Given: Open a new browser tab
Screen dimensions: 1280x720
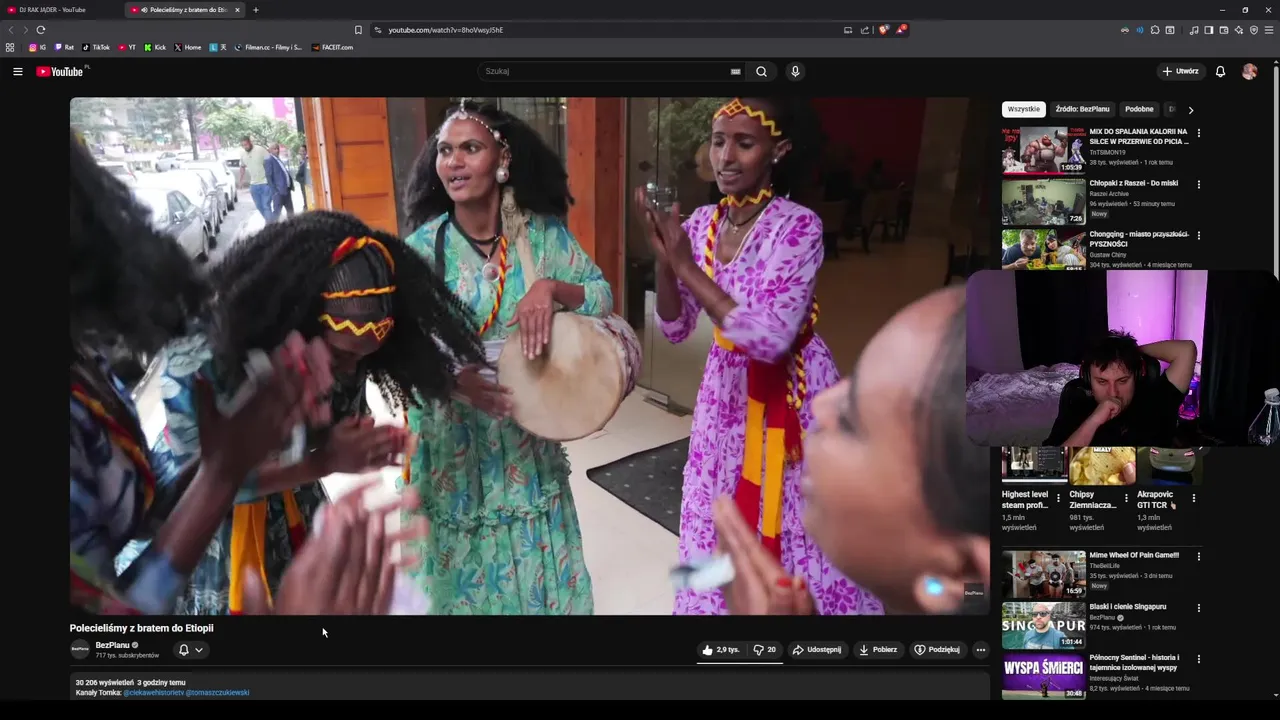Looking at the screenshot, I should (x=255, y=10).
